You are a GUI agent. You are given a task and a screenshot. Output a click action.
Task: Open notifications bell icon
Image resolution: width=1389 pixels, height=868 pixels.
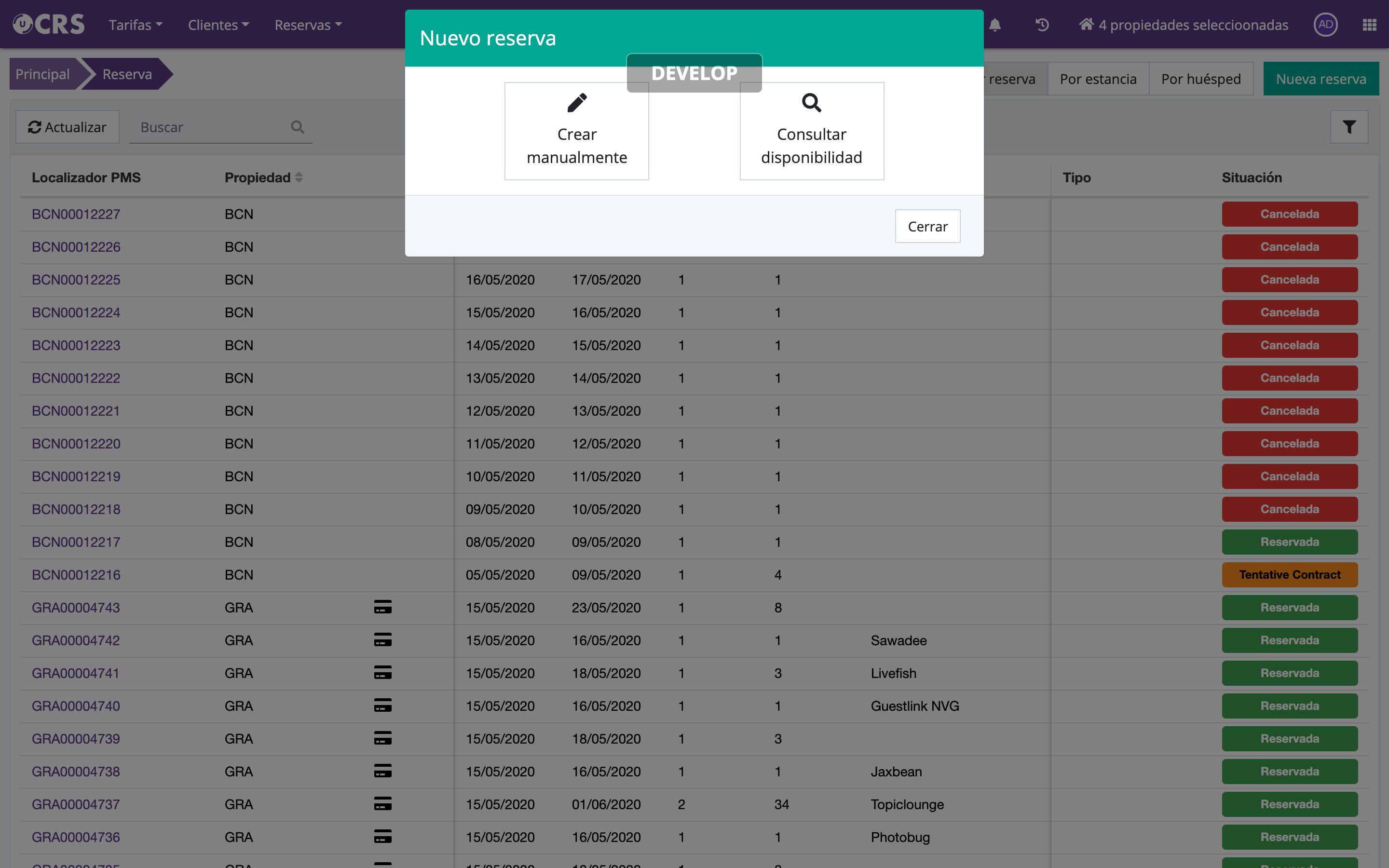tap(995, 25)
